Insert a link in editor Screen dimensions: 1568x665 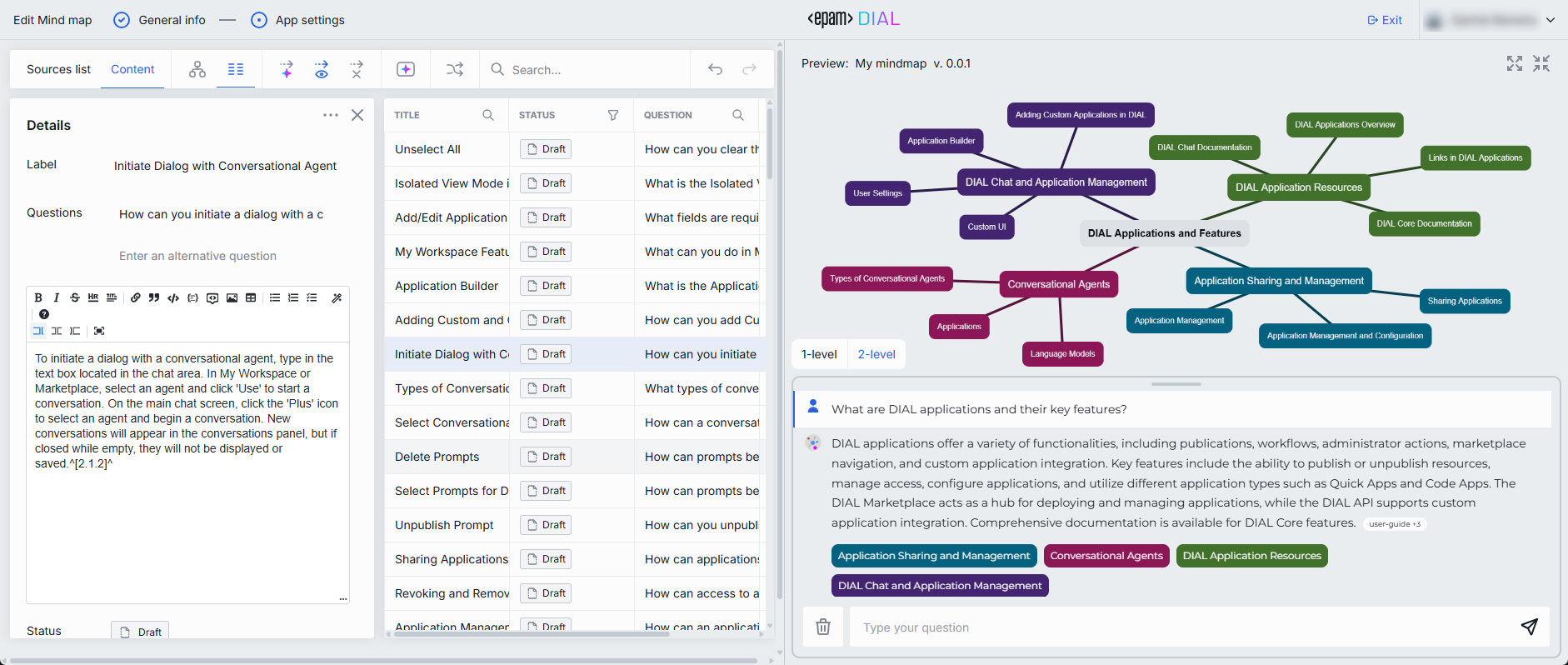point(136,297)
